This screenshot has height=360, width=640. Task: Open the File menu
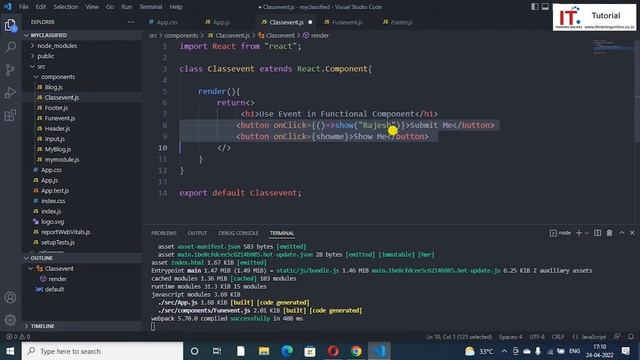[x=24, y=7]
